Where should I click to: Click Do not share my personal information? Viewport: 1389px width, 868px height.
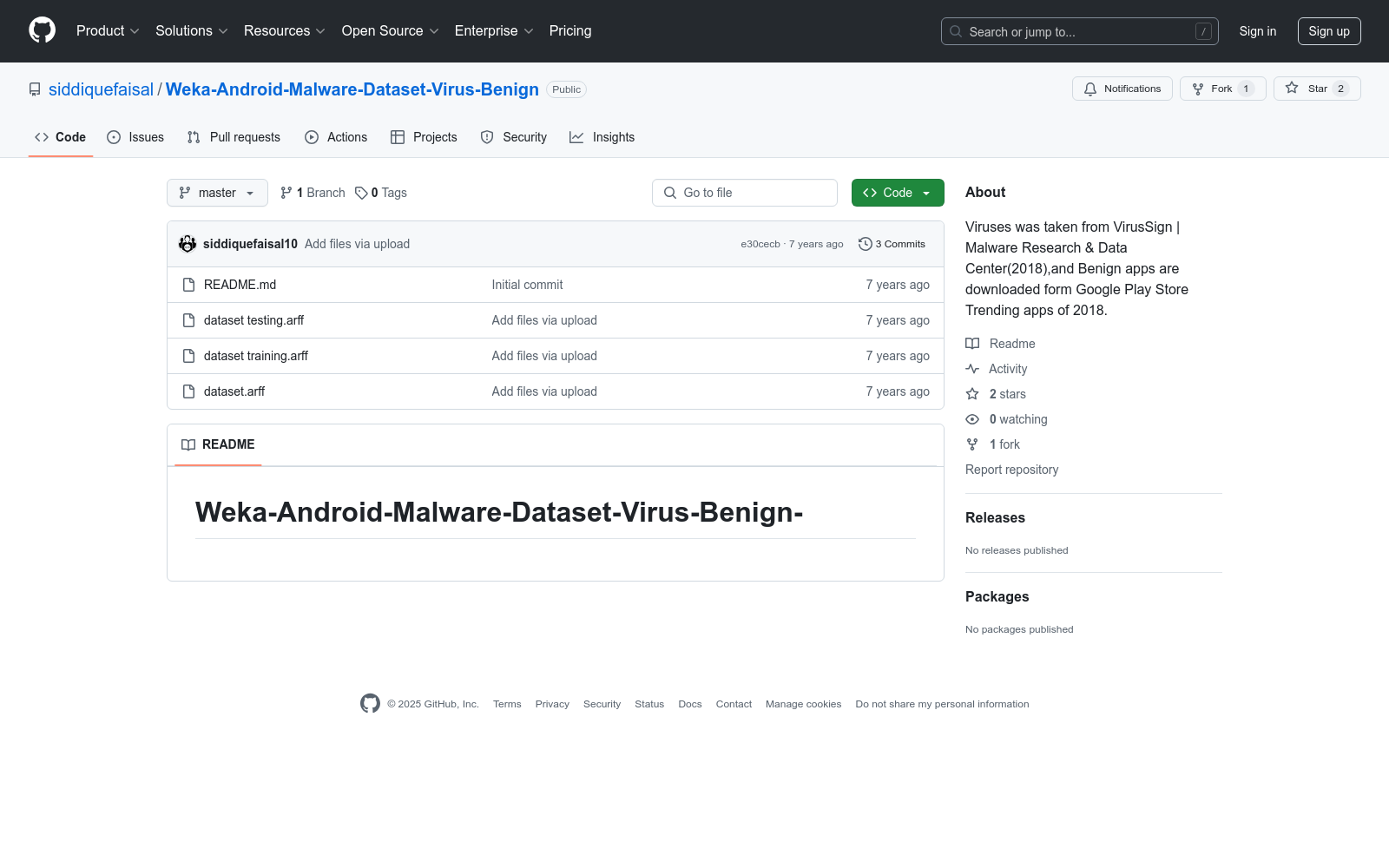[x=942, y=704]
